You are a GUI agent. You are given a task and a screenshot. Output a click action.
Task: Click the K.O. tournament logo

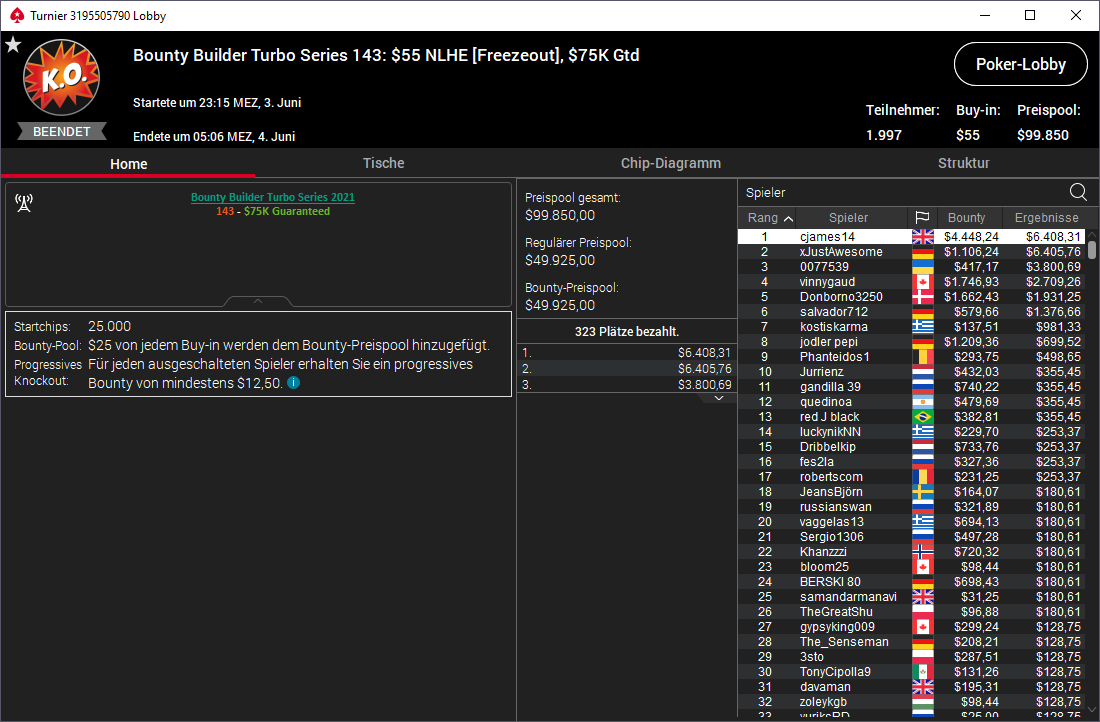tap(62, 77)
